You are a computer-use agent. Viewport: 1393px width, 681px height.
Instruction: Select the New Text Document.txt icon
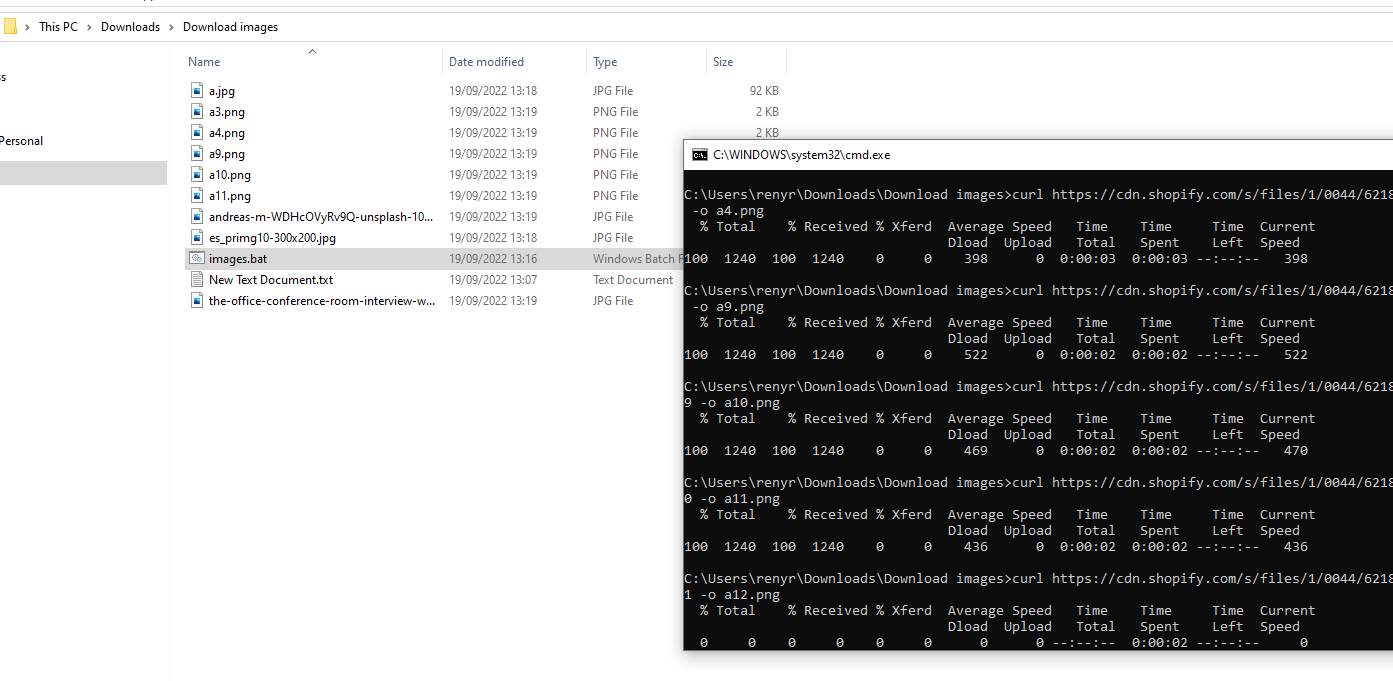(x=197, y=280)
